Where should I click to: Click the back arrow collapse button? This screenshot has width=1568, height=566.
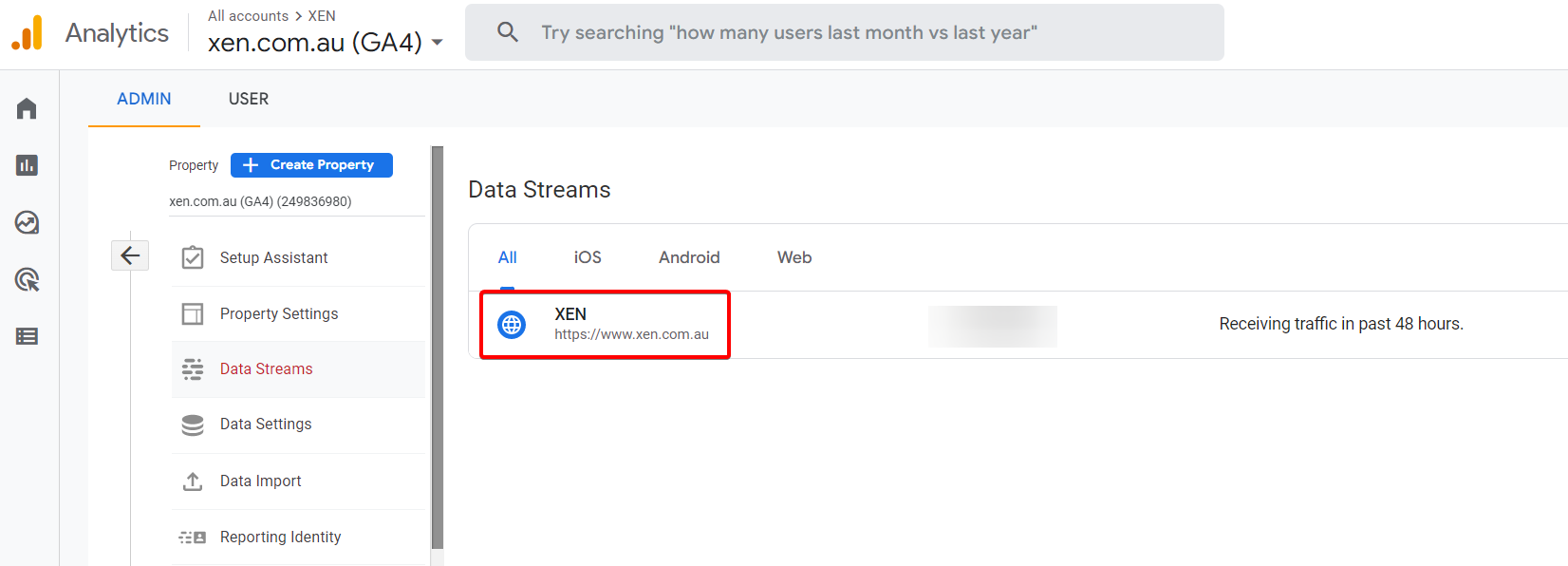[130, 255]
